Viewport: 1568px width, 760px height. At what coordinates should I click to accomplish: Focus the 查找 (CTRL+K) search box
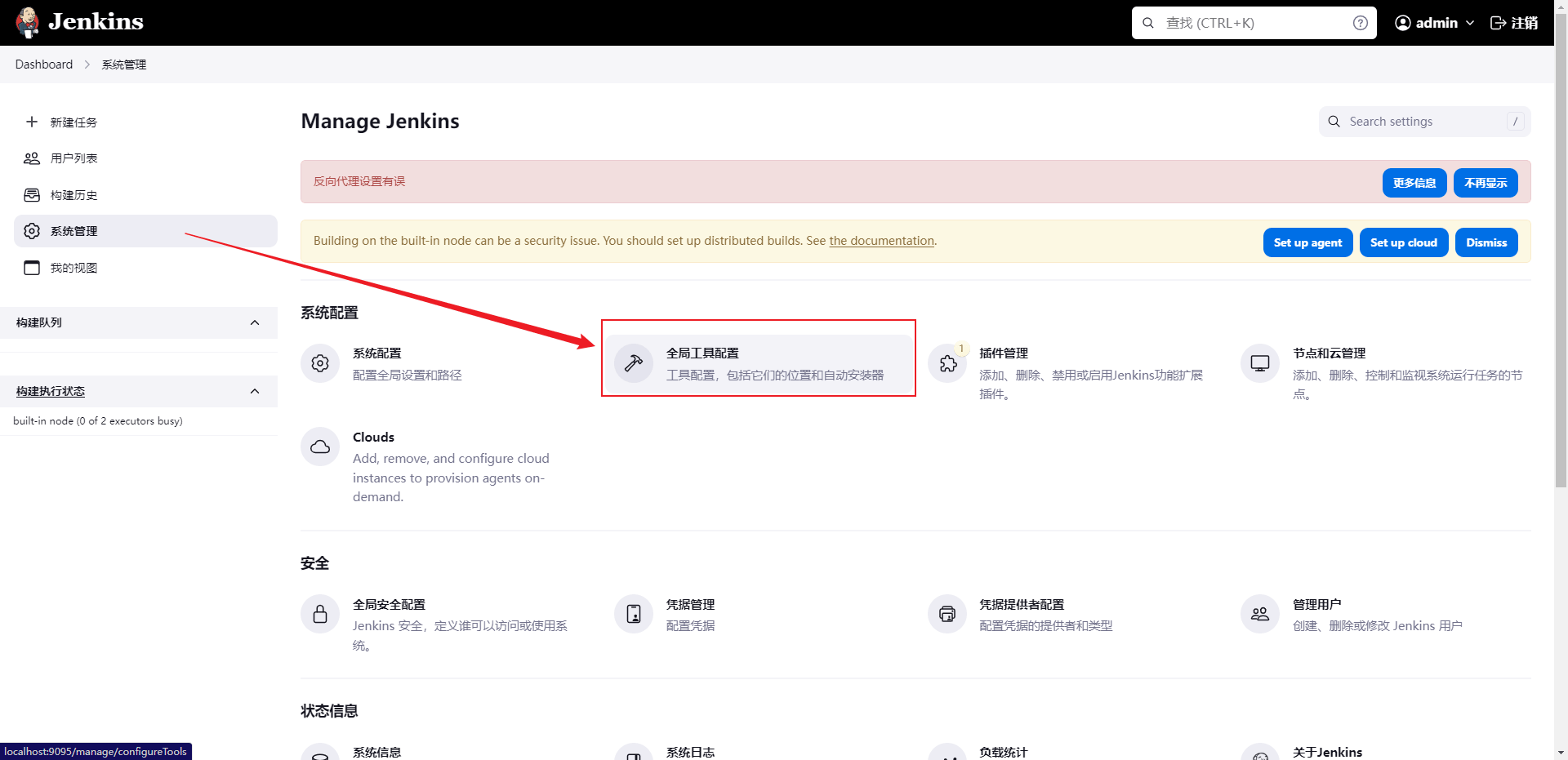pos(1254,23)
